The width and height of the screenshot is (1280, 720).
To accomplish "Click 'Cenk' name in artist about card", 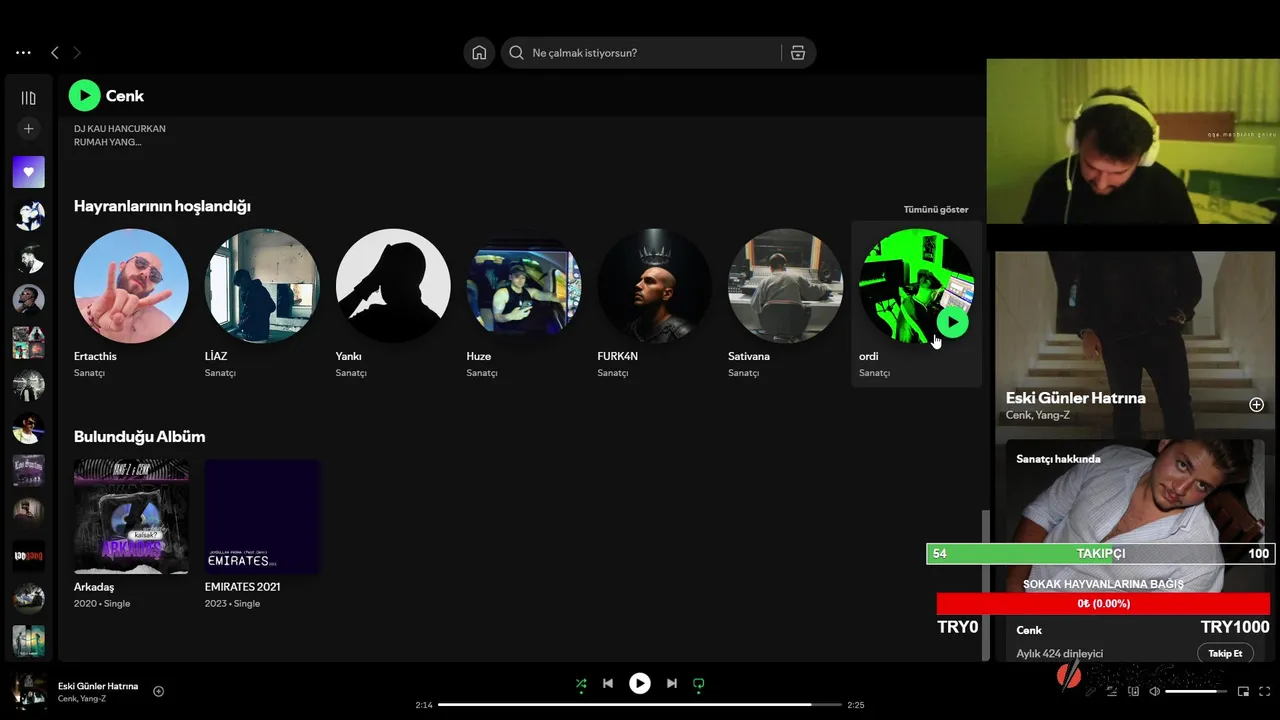I will point(1029,630).
